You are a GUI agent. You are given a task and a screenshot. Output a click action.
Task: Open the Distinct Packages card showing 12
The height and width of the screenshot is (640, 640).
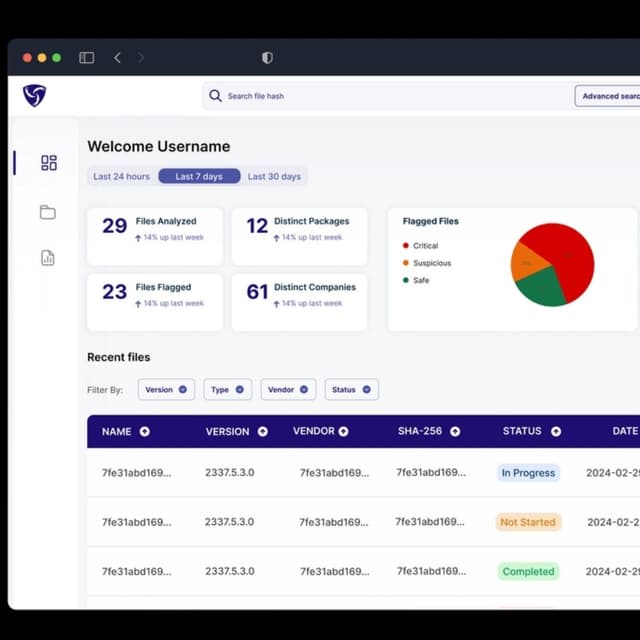299,236
